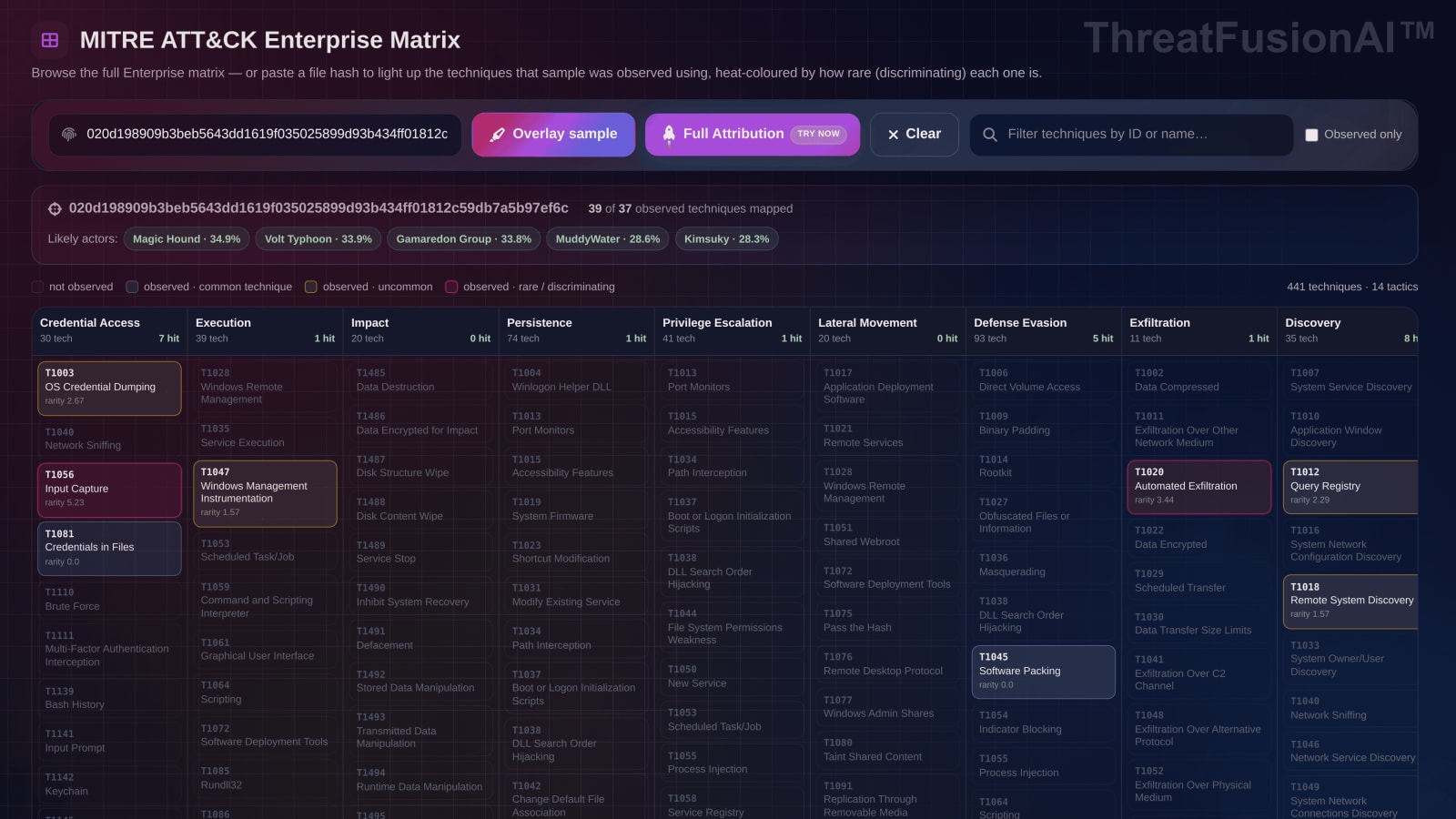This screenshot has height=819, width=1456.
Task: Focus the file hash input field
Action: (x=255, y=135)
